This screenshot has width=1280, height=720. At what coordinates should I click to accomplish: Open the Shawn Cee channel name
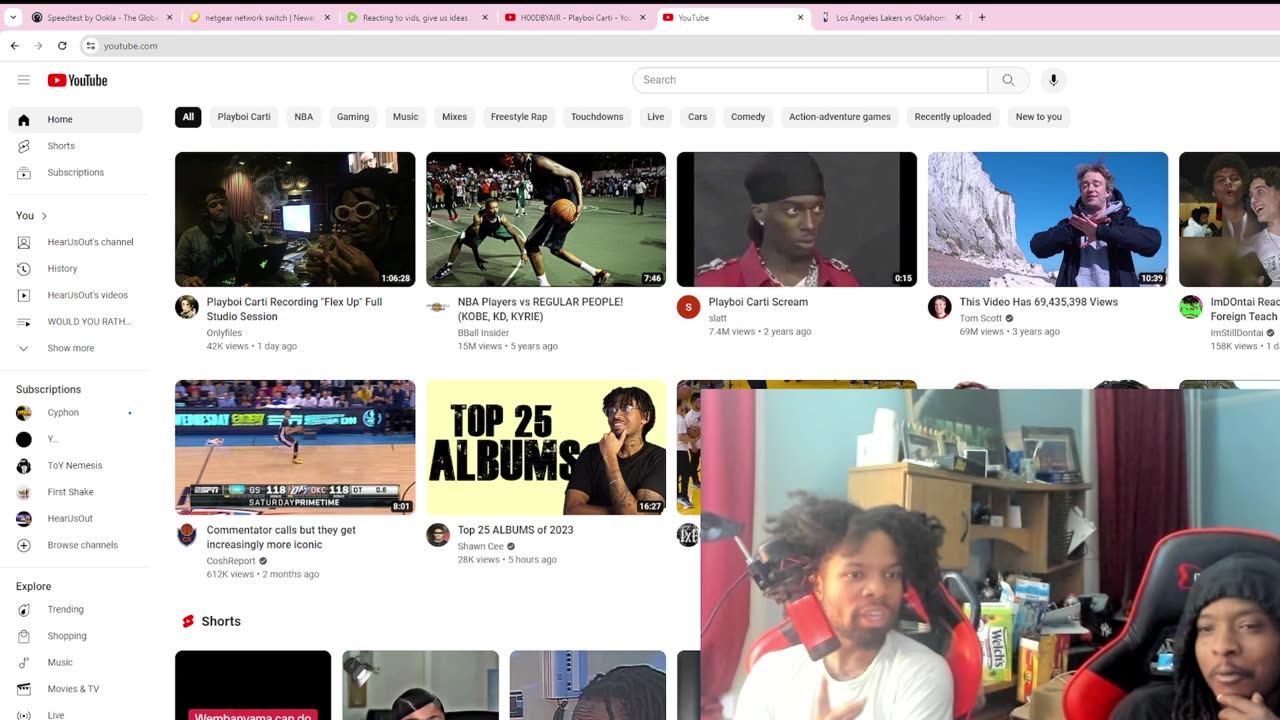pos(481,546)
